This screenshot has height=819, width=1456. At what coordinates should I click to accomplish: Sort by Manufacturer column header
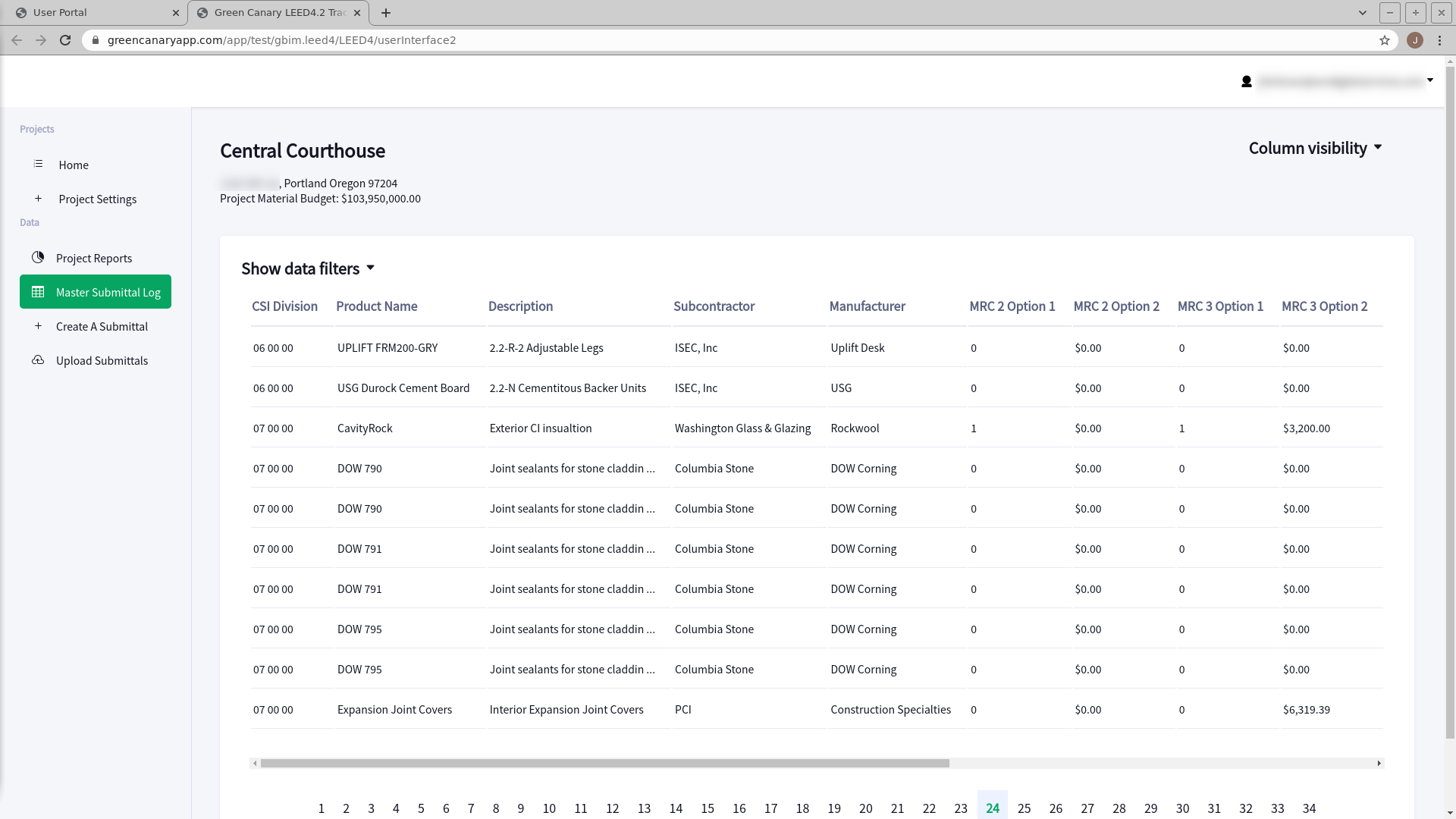tap(867, 306)
